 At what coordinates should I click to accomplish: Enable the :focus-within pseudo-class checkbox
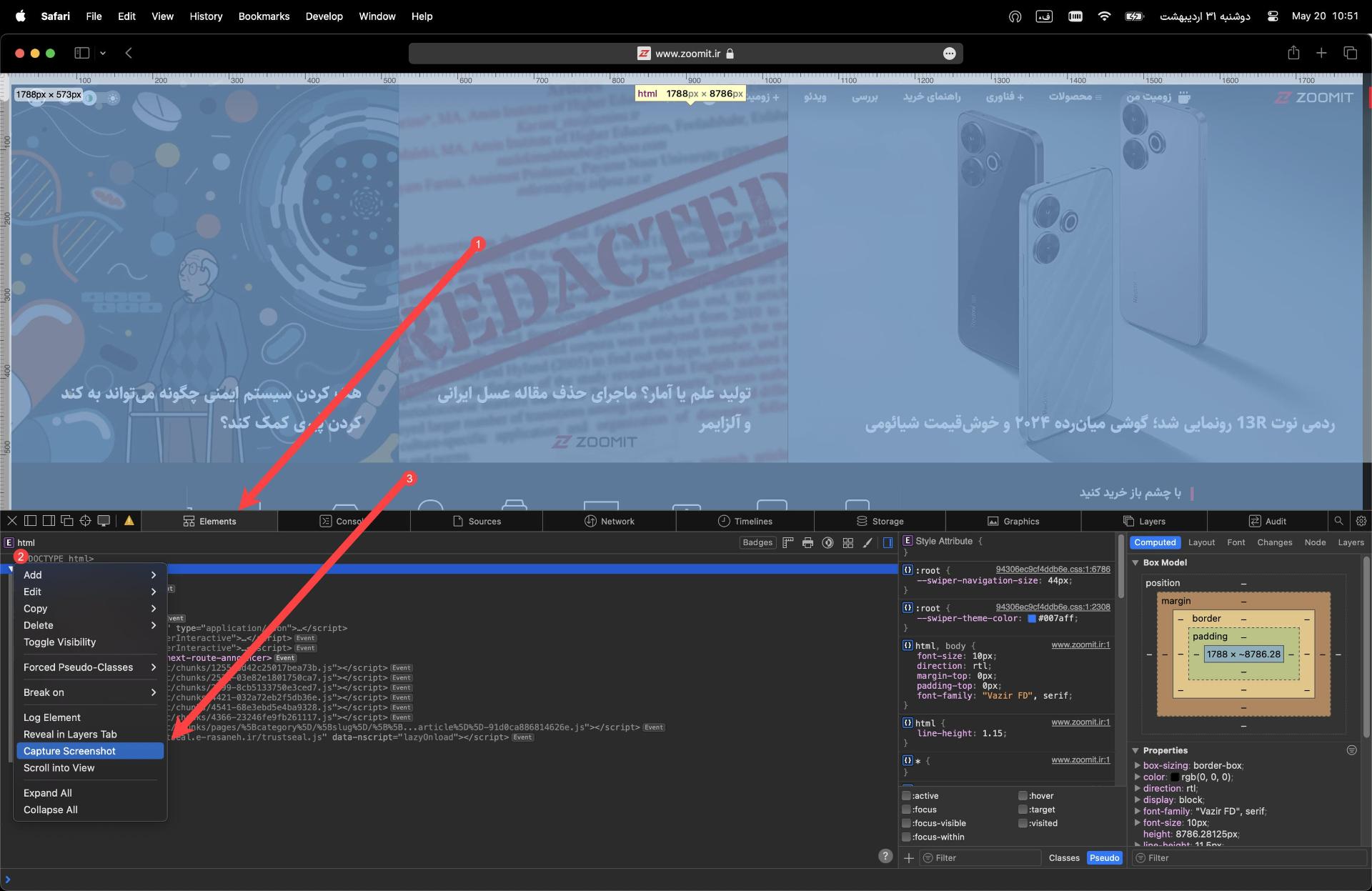(907, 837)
